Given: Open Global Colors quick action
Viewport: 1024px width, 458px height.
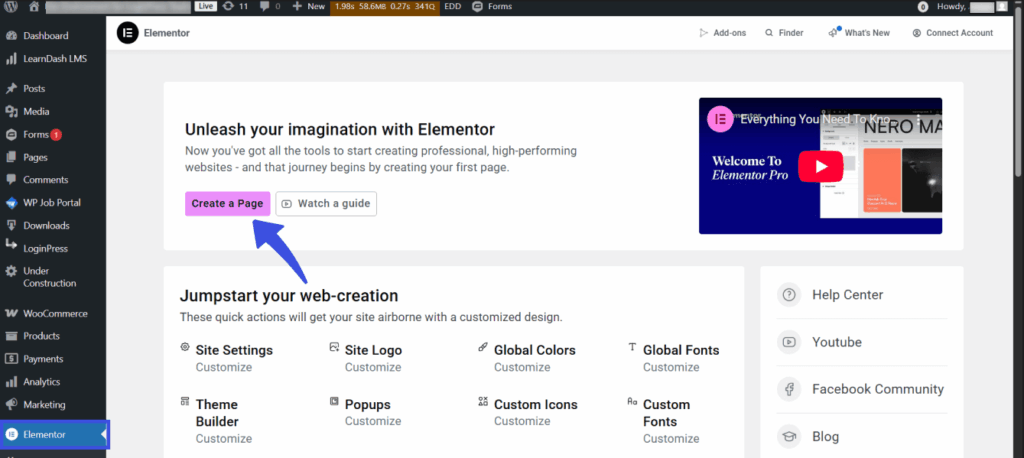Looking at the screenshot, I should tap(535, 350).
